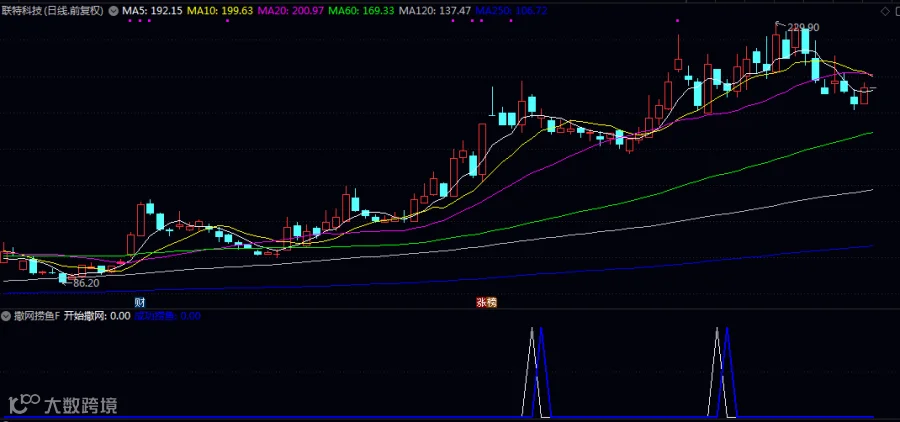This screenshot has height=422, width=900.
Task: Click the square icon at top-right edge
Action: tap(896, 11)
